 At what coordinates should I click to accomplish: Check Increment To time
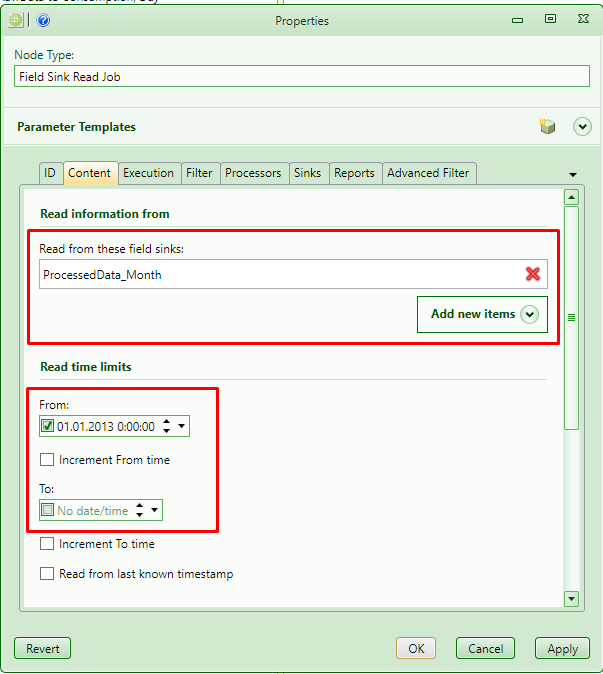click(x=47, y=544)
